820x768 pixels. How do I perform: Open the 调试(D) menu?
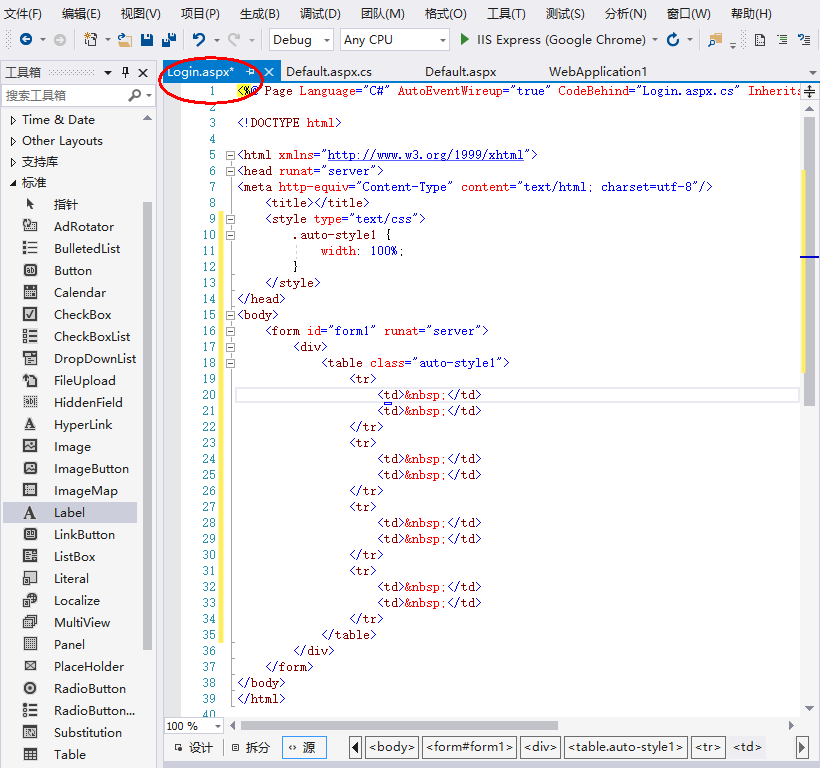319,14
